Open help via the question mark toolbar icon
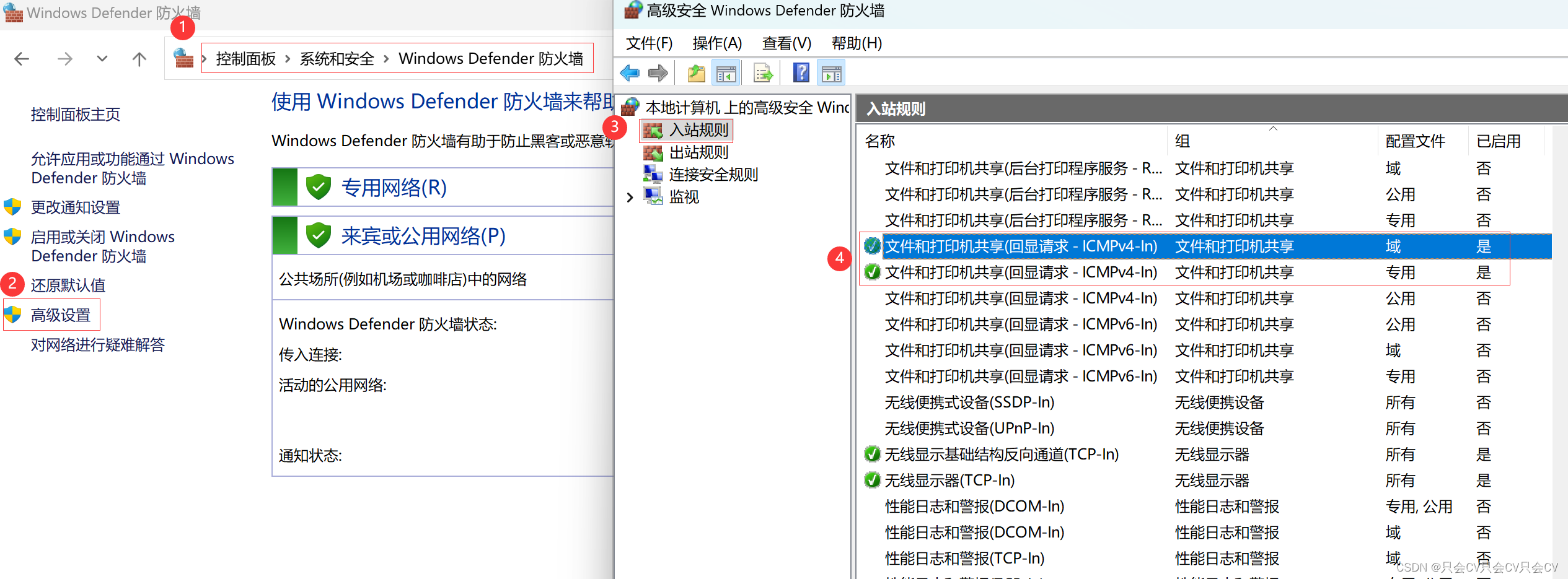The image size is (1568, 579). tap(801, 73)
